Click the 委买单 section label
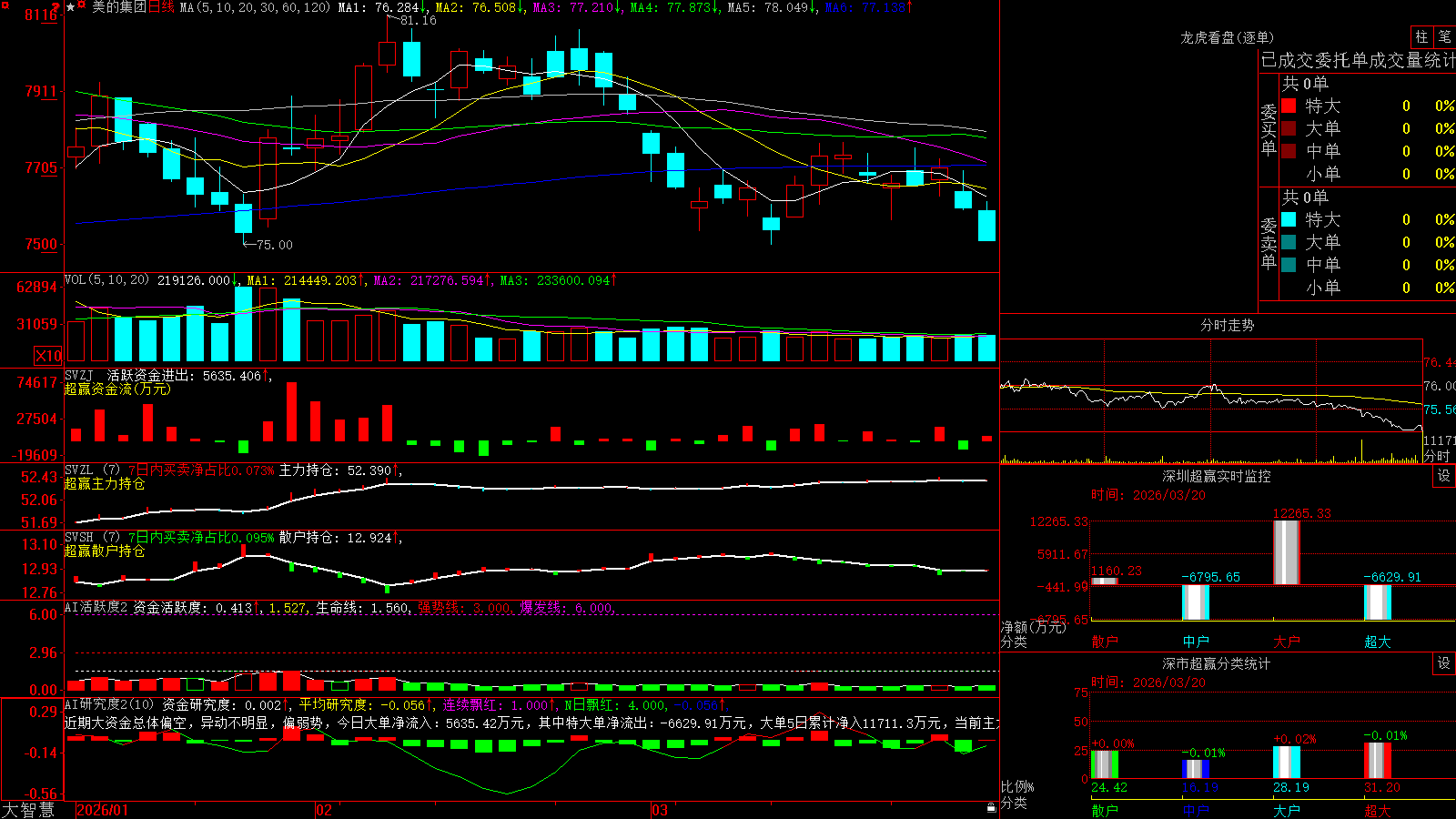The image size is (1456, 819). pyautogui.click(x=1269, y=130)
